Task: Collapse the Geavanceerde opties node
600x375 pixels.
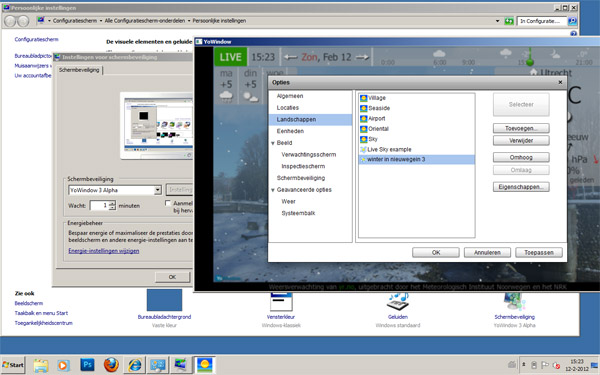Action: tap(273, 190)
